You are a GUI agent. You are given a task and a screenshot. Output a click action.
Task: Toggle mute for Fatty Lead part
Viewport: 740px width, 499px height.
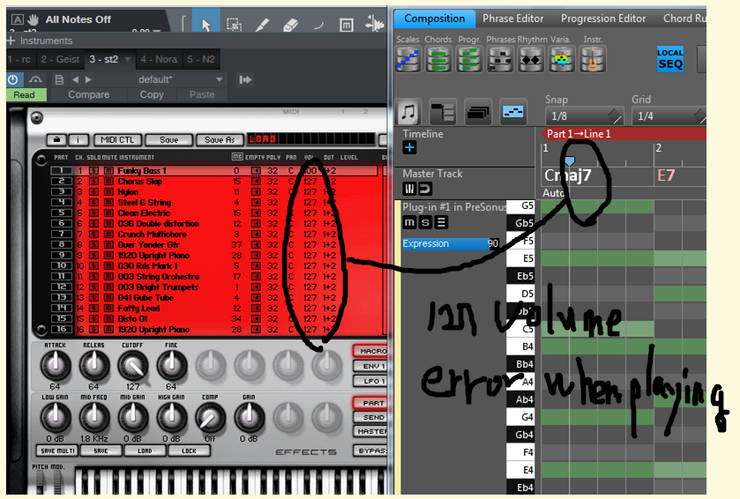[109, 308]
